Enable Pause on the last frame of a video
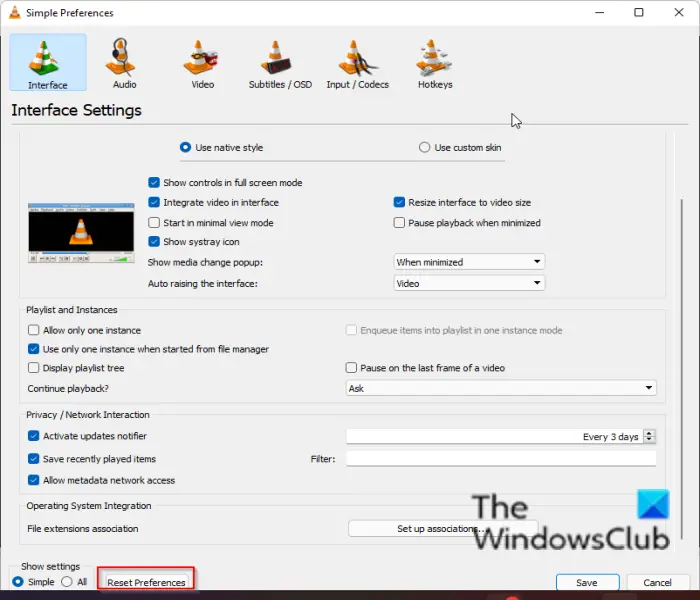 point(351,367)
